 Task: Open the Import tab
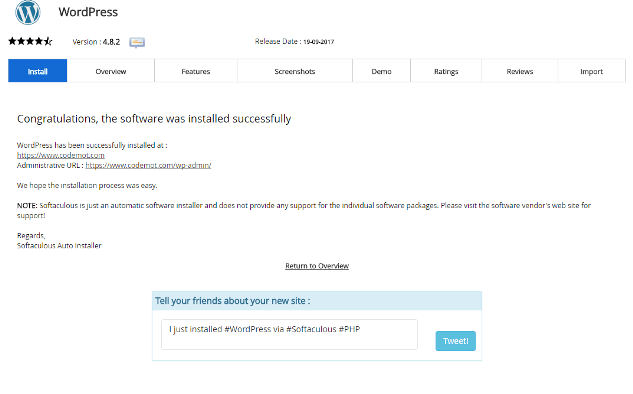(x=591, y=71)
